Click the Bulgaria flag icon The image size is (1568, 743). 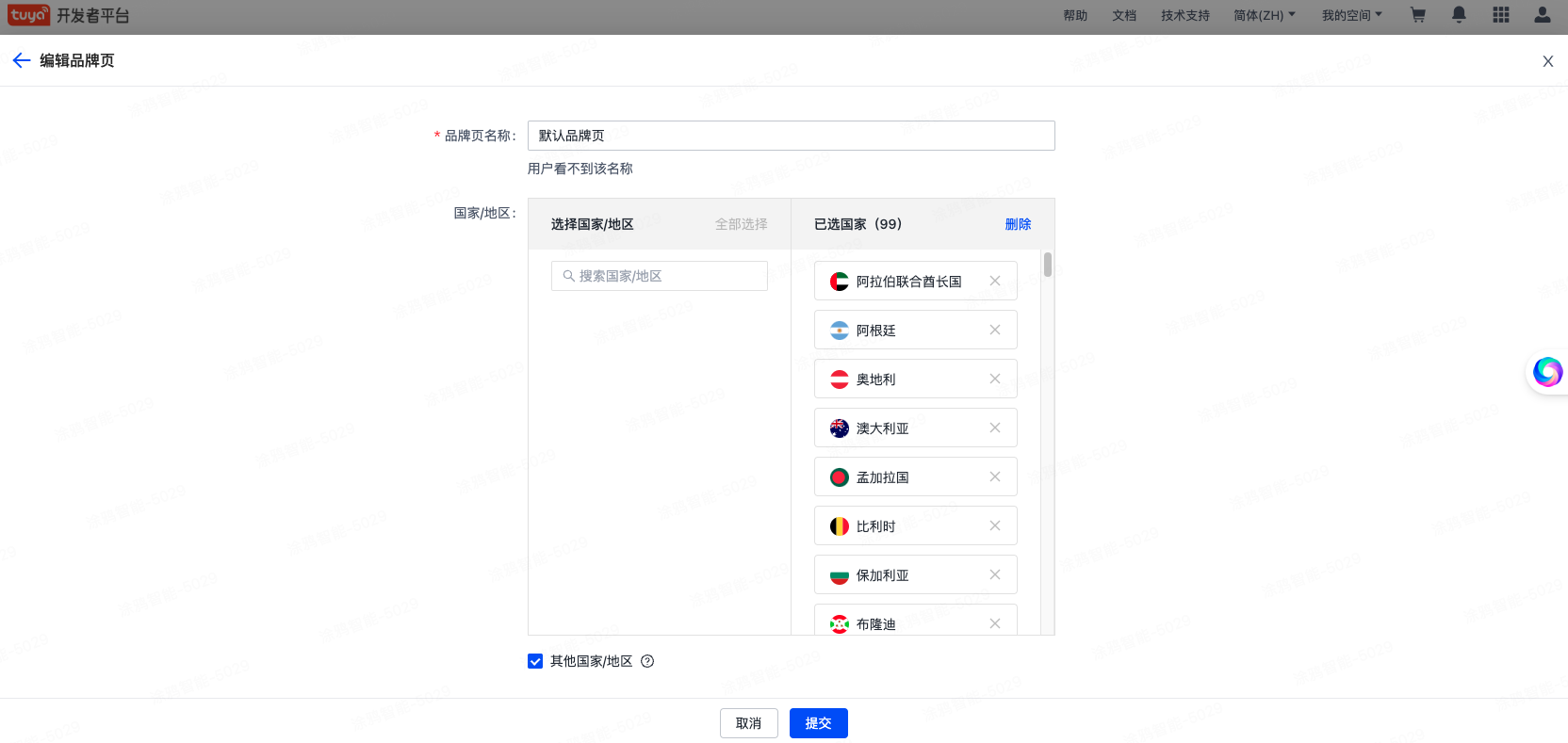click(839, 575)
